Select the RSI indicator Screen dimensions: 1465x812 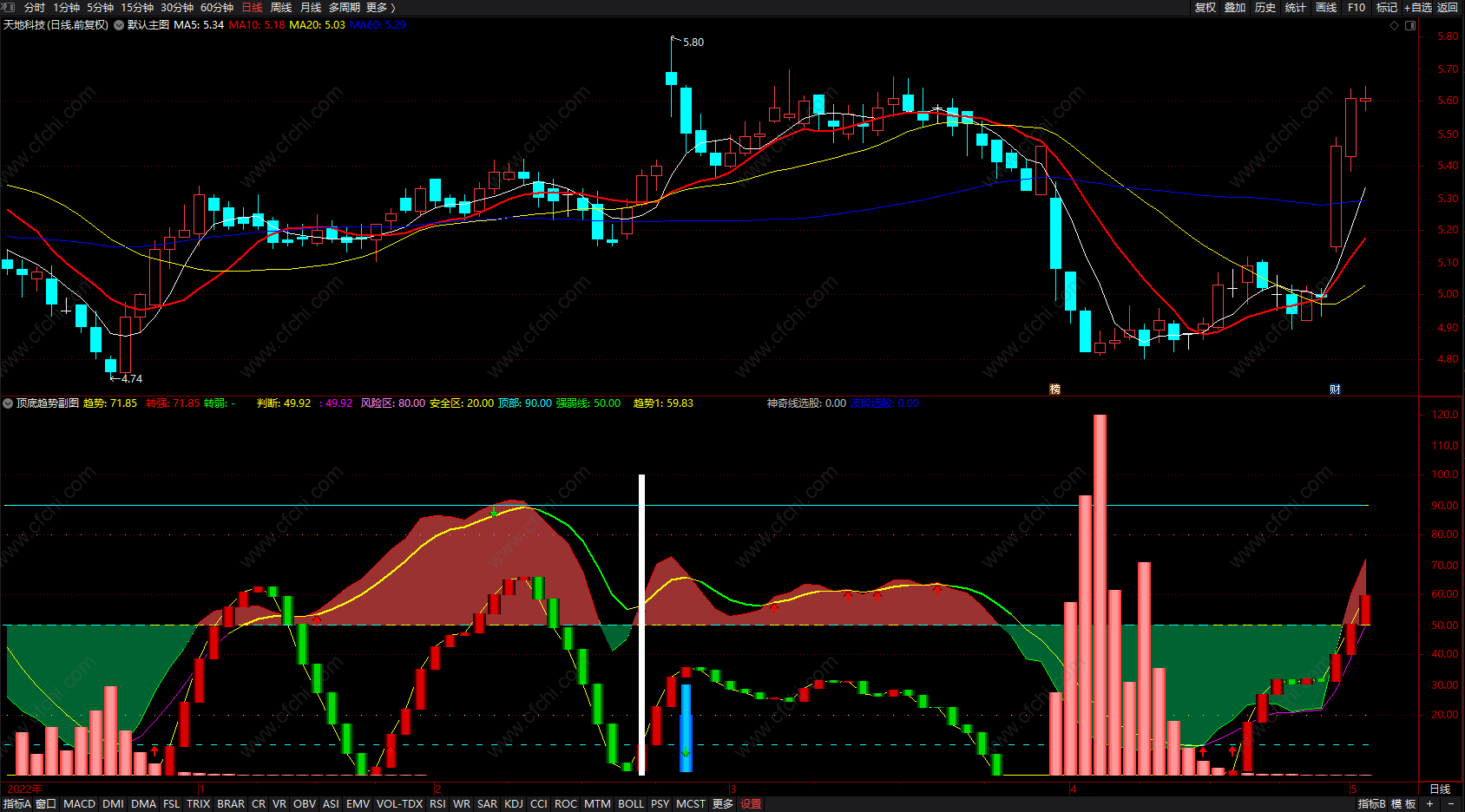[437, 804]
